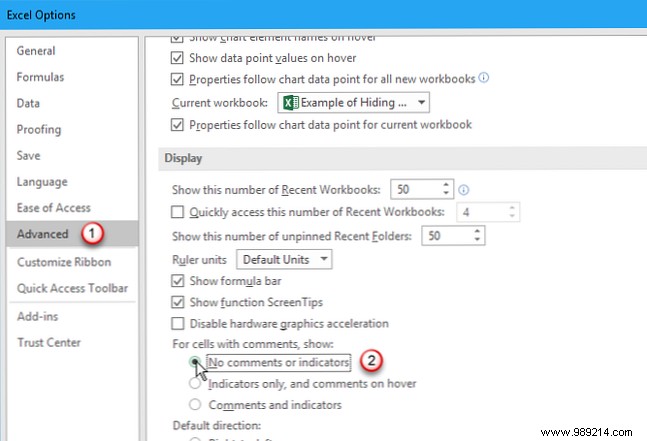
Task: Click the Default direction label
Action: pyautogui.click(x=217, y=425)
